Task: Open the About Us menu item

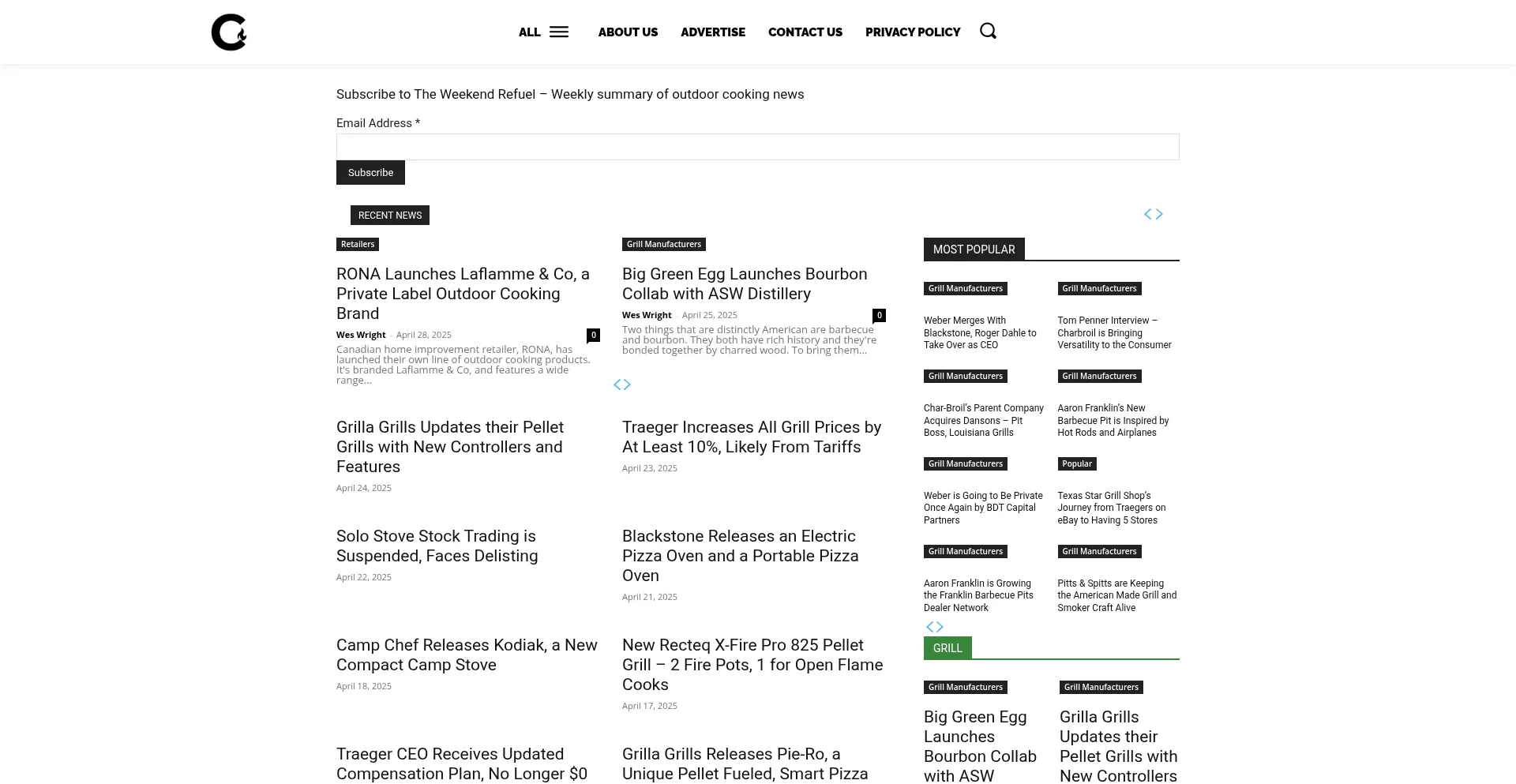Action: [x=628, y=32]
